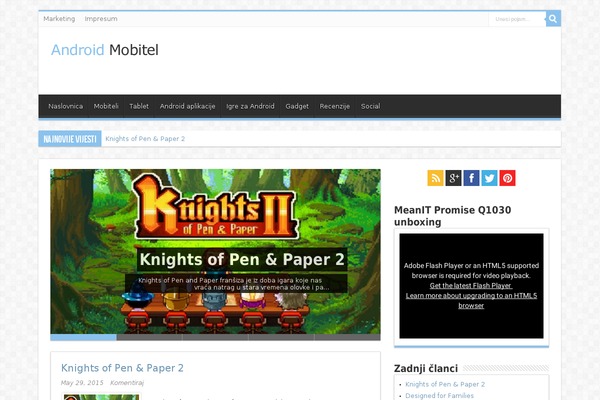Click the search magnifier icon
600x400 pixels.
tap(553, 19)
